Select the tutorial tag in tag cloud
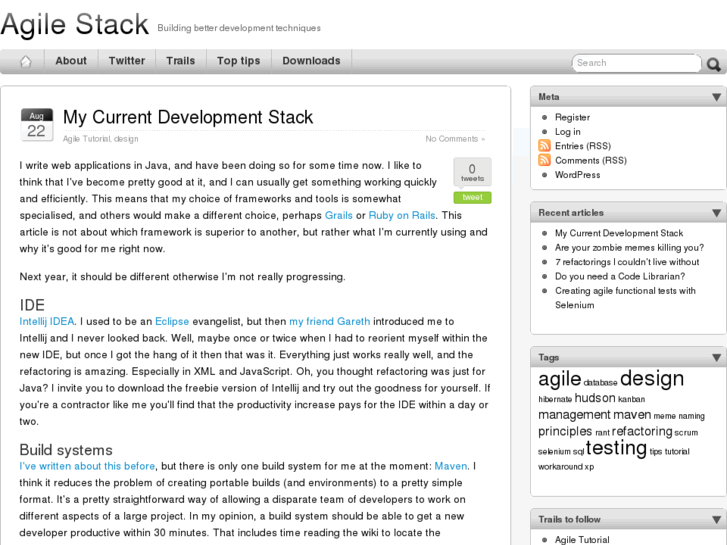Viewport: 727px width, 545px height. [677, 451]
